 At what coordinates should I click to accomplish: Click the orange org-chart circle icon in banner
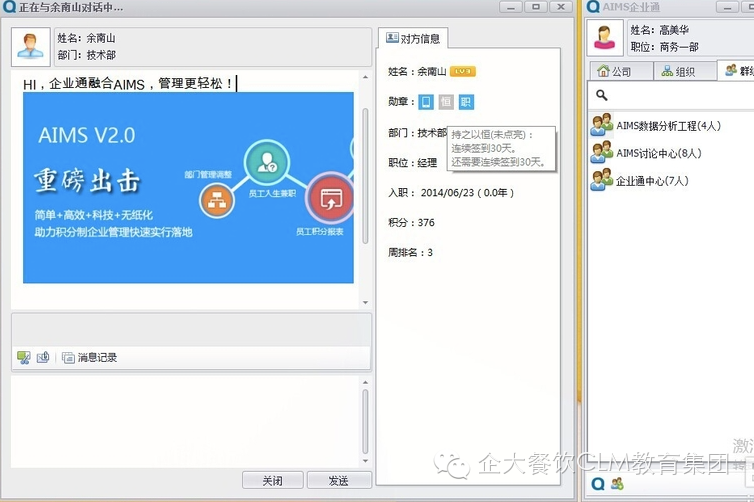(217, 201)
